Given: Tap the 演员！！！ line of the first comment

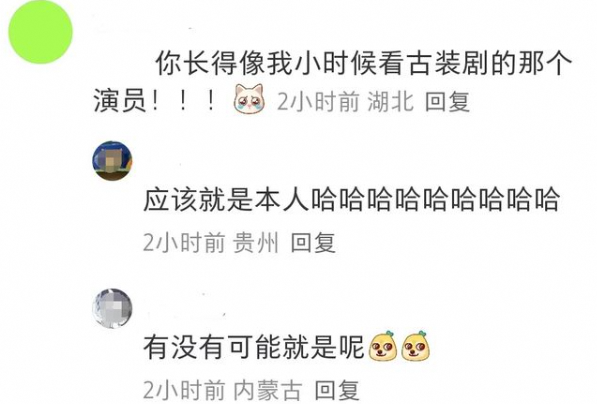Looking at the screenshot, I should [156, 101].
